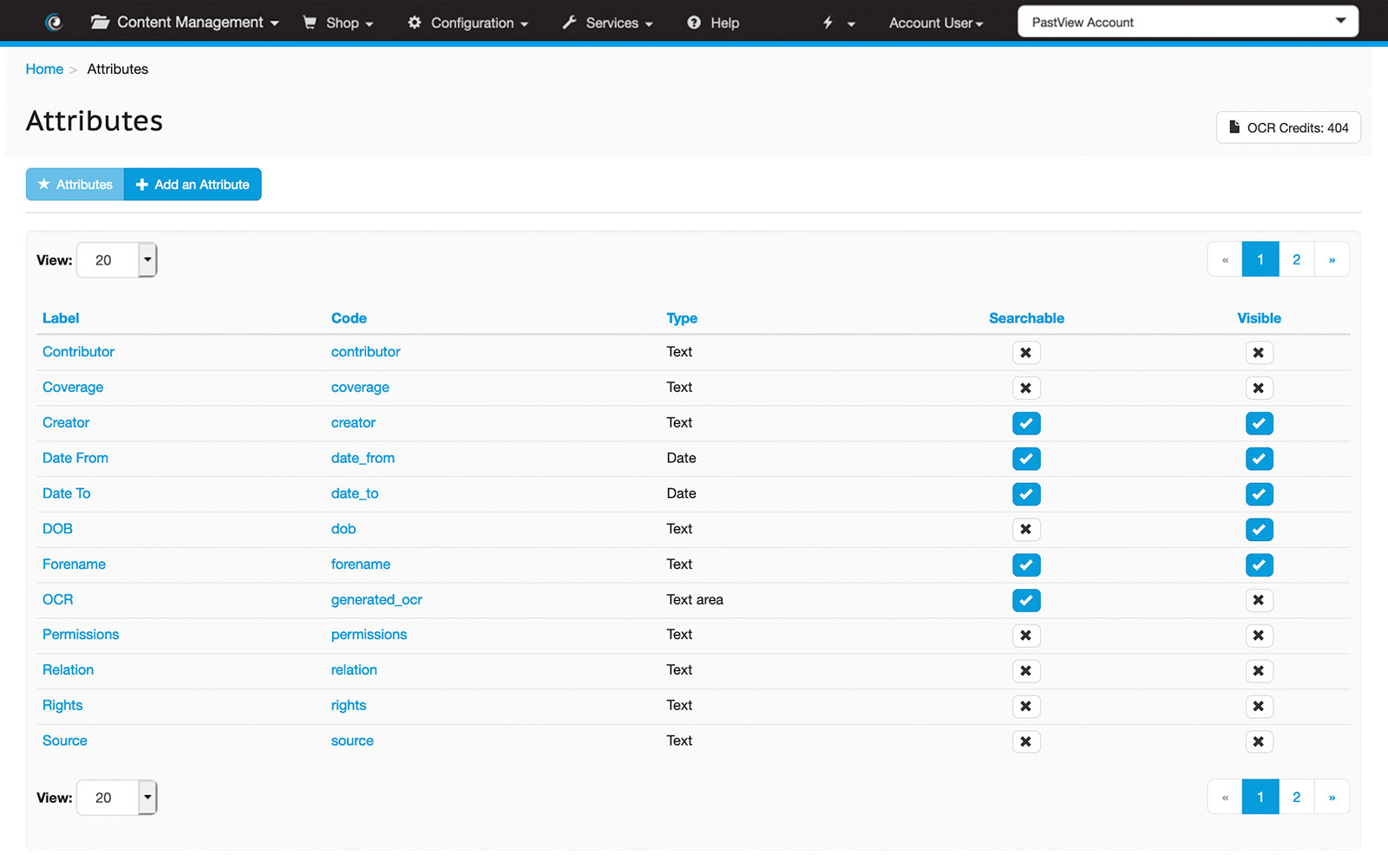1388x868 pixels.
Task: Open the Shop menu
Action: pyautogui.click(x=337, y=23)
